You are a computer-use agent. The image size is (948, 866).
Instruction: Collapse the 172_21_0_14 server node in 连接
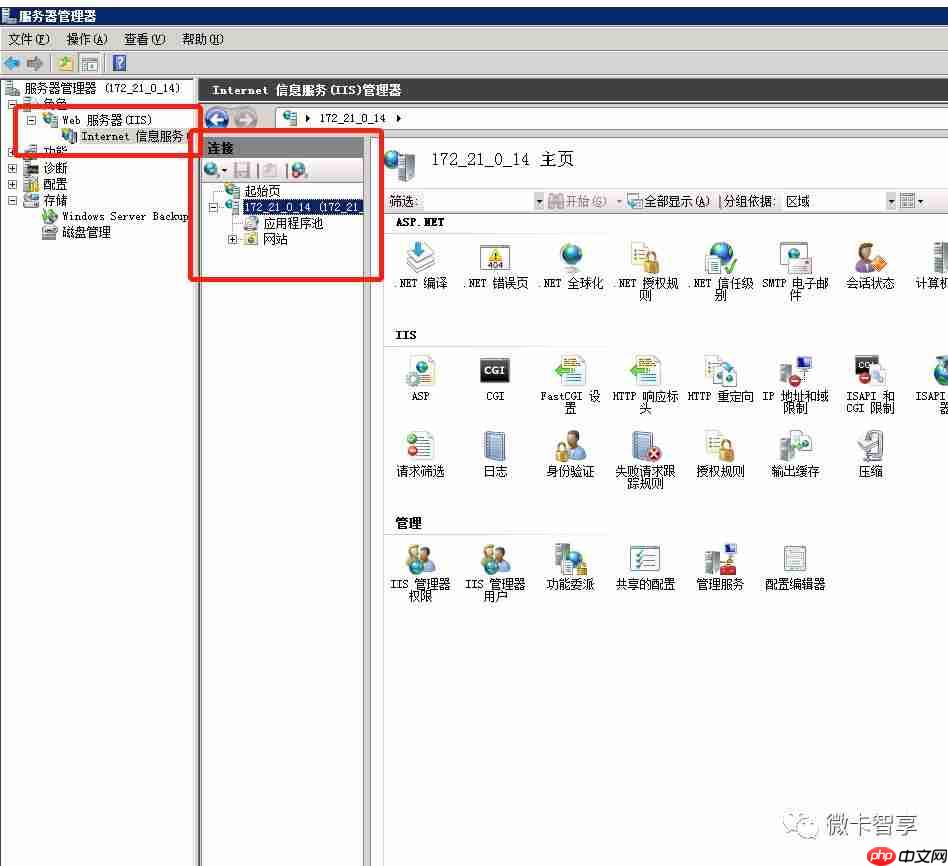213,207
